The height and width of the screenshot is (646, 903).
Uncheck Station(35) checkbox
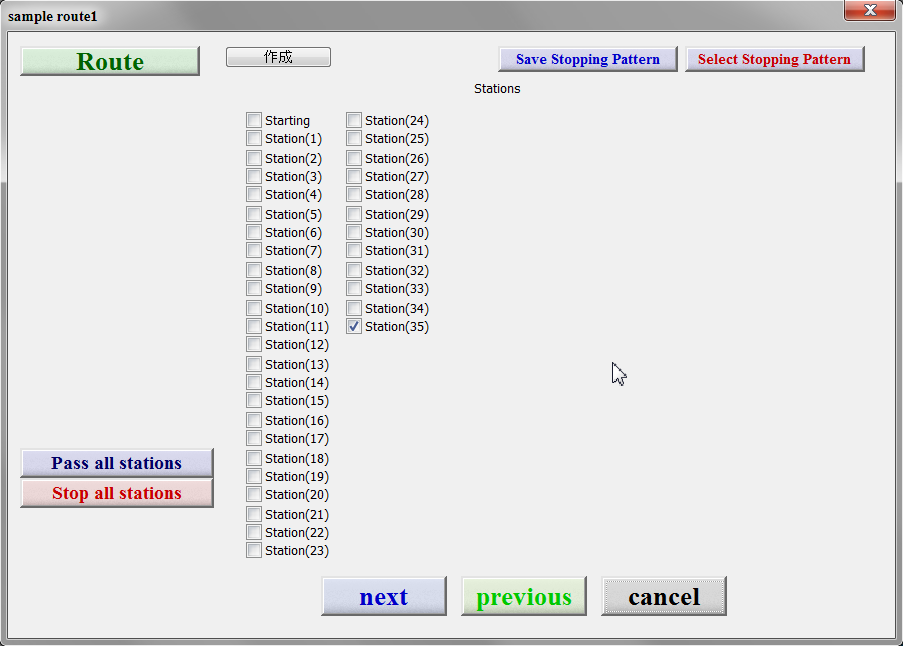354,327
